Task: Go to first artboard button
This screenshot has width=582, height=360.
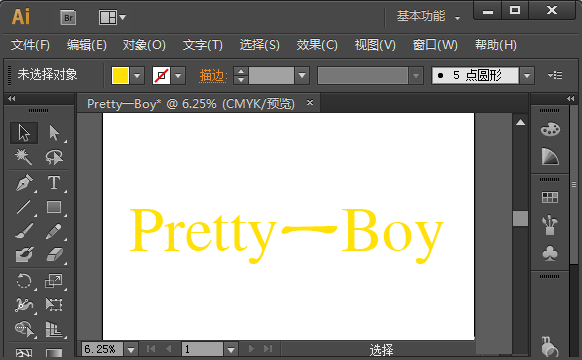Action: 151,349
